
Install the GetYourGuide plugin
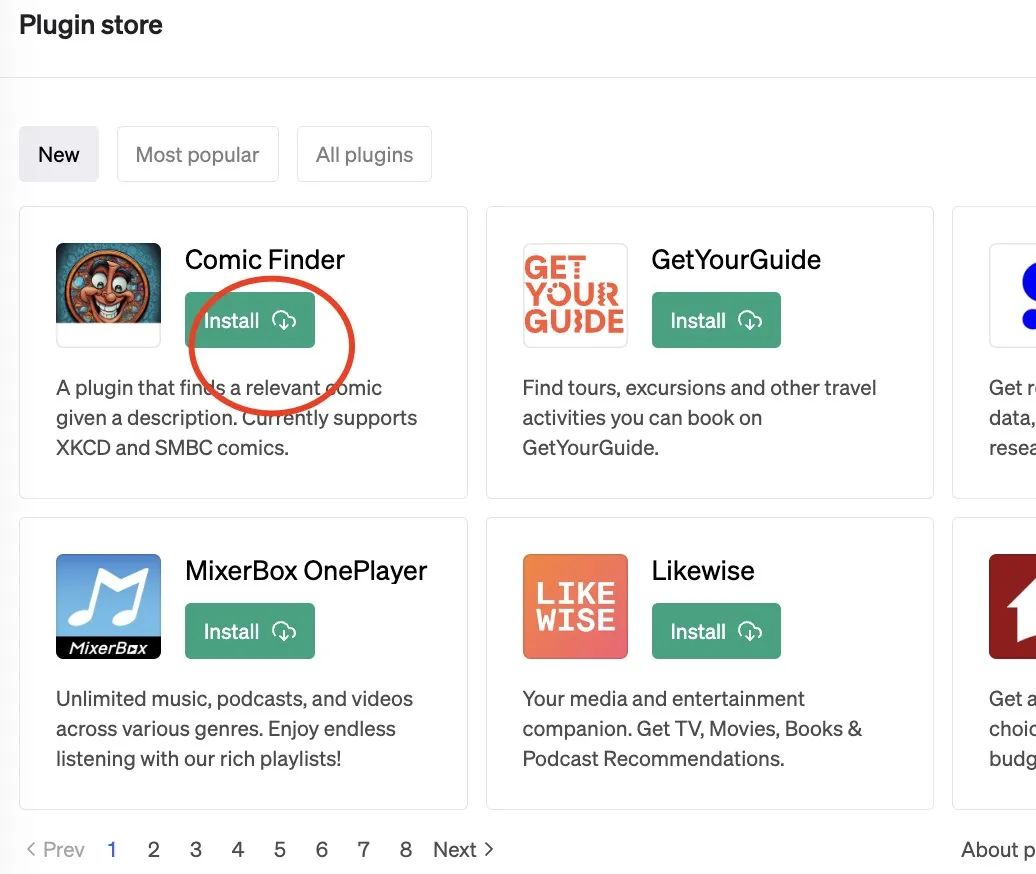tap(716, 320)
